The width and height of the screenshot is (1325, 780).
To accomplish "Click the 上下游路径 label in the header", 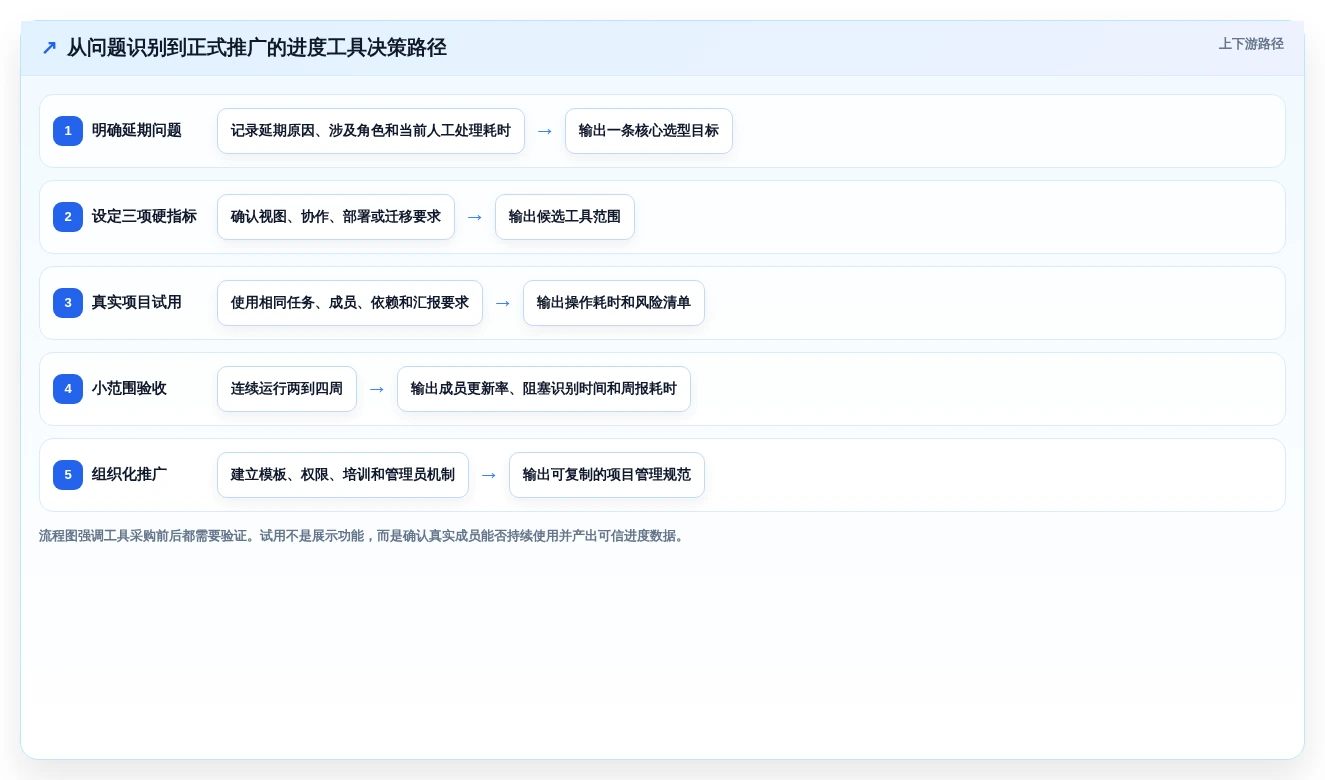I will pyautogui.click(x=1251, y=44).
